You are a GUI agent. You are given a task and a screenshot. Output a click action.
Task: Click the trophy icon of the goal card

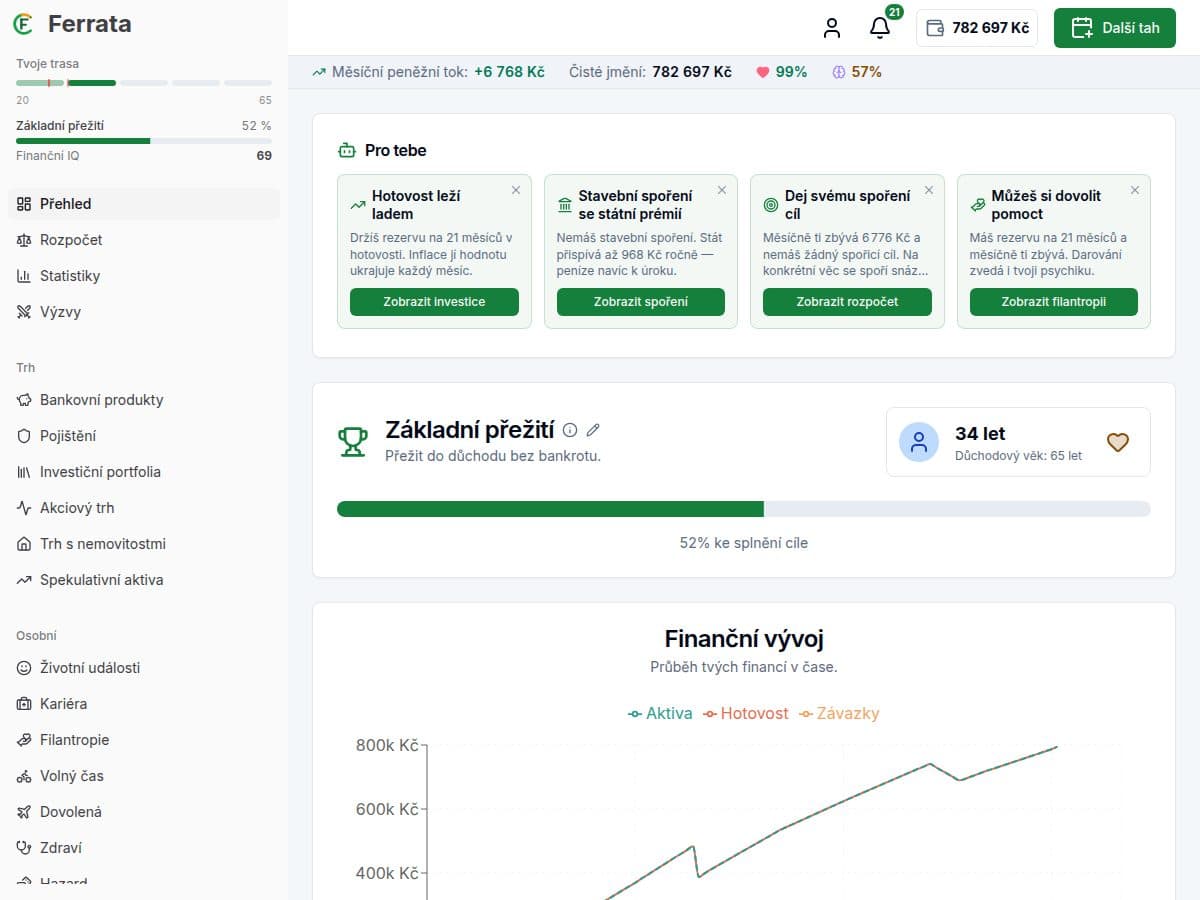pos(353,441)
